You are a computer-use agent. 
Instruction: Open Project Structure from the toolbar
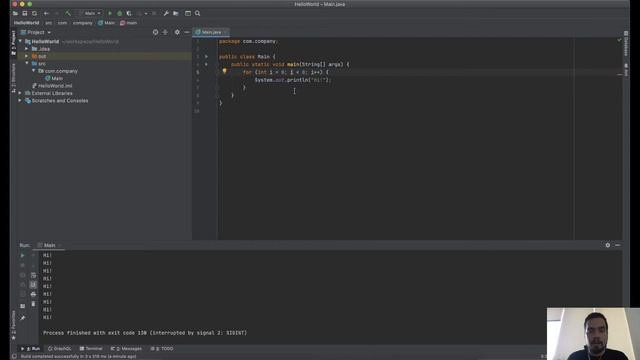(x=176, y=13)
